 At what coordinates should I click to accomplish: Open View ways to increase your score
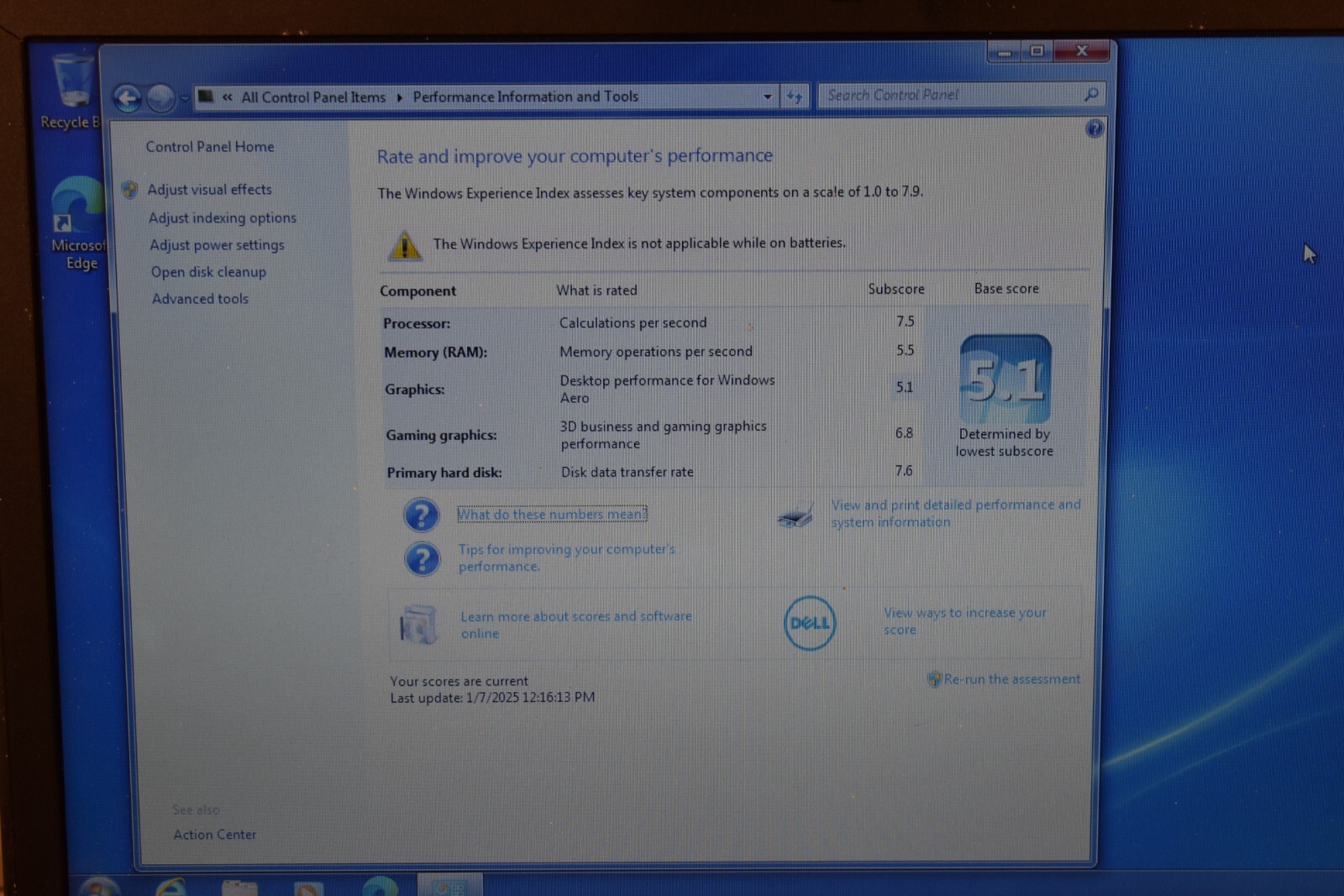pos(965,621)
